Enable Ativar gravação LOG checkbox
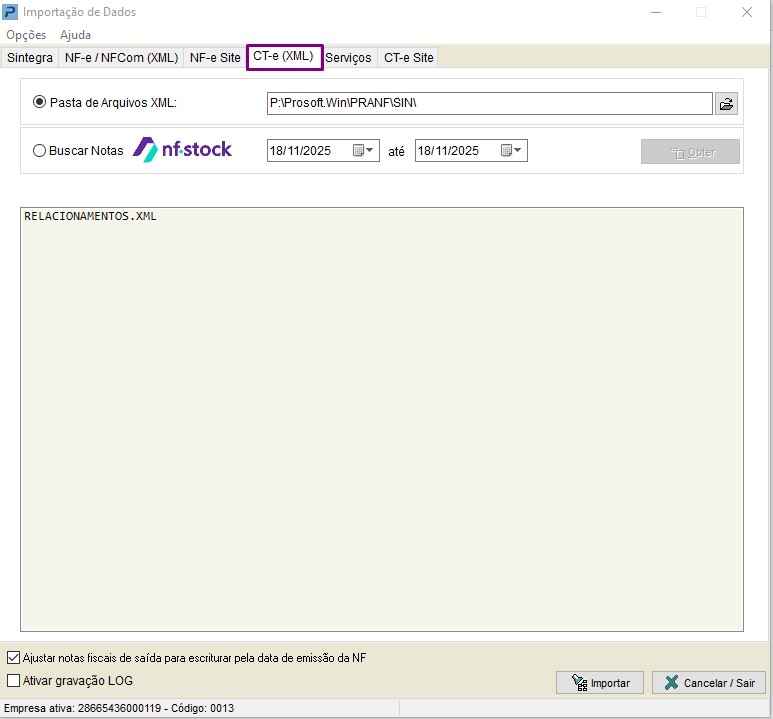 click(x=13, y=681)
